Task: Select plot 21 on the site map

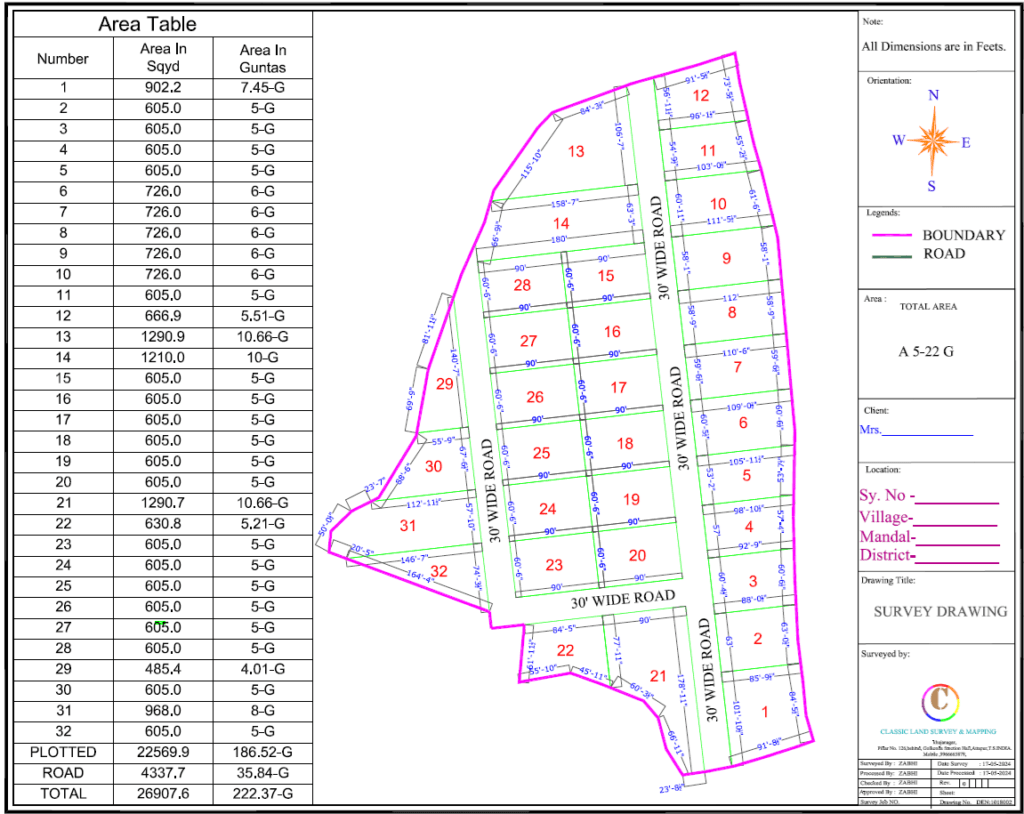Action: 658,675
